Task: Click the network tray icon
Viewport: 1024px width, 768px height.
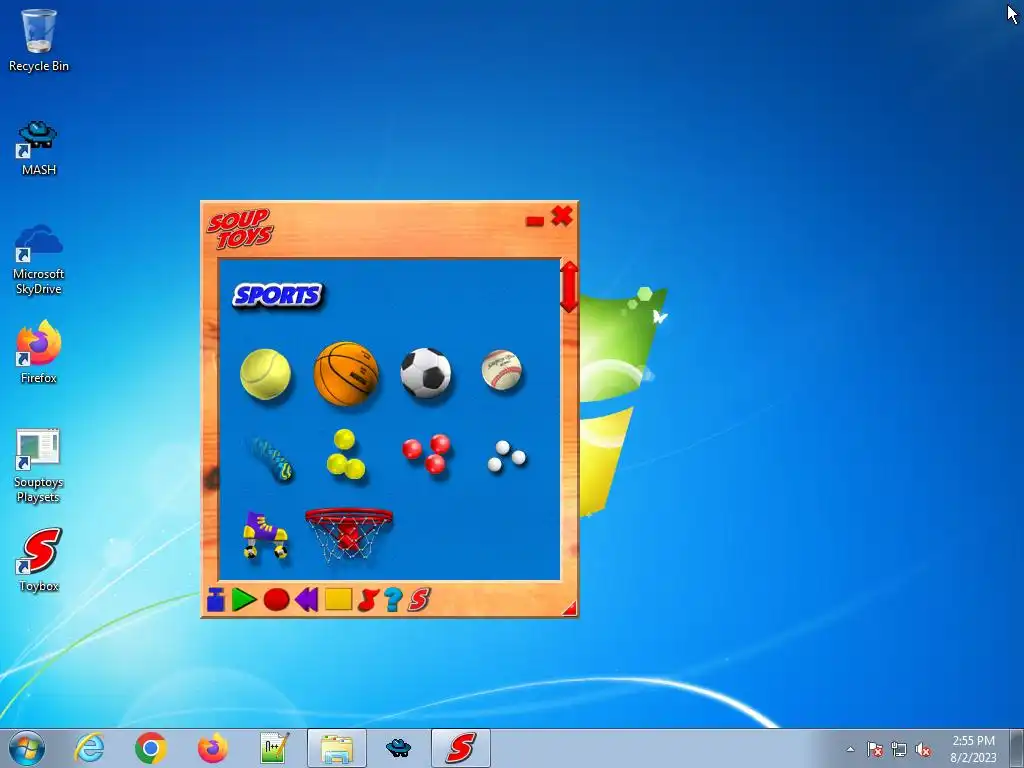Action: pyautogui.click(x=899, y=749)
